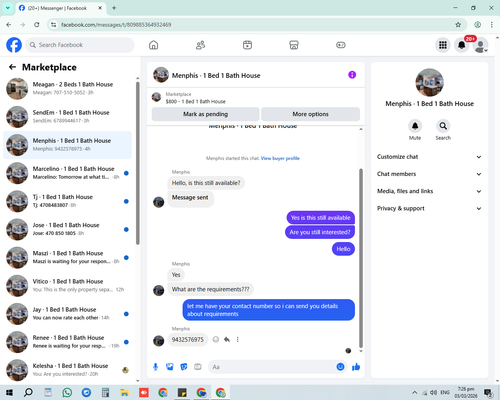Choose a GIF icon
The height and width of the screenshot is (400, 500).
pyautogui.click(x=198, y=367)
